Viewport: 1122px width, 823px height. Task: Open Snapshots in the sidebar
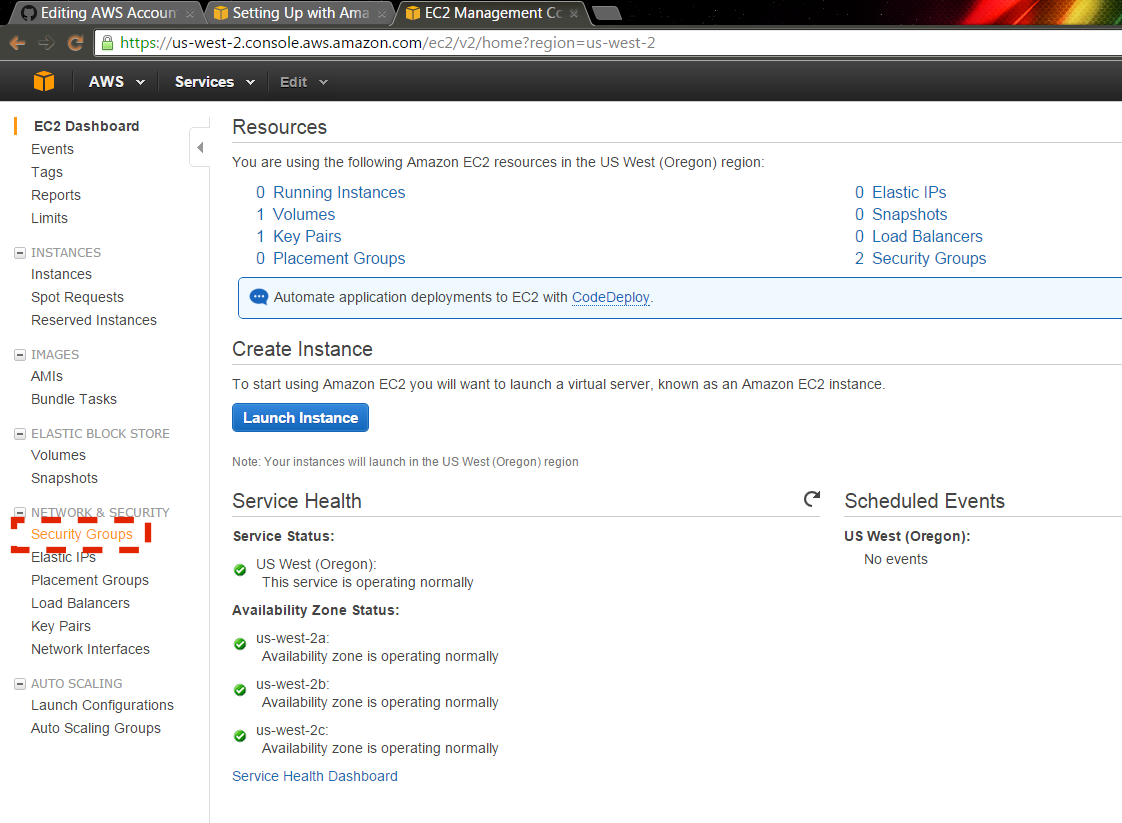64,478
